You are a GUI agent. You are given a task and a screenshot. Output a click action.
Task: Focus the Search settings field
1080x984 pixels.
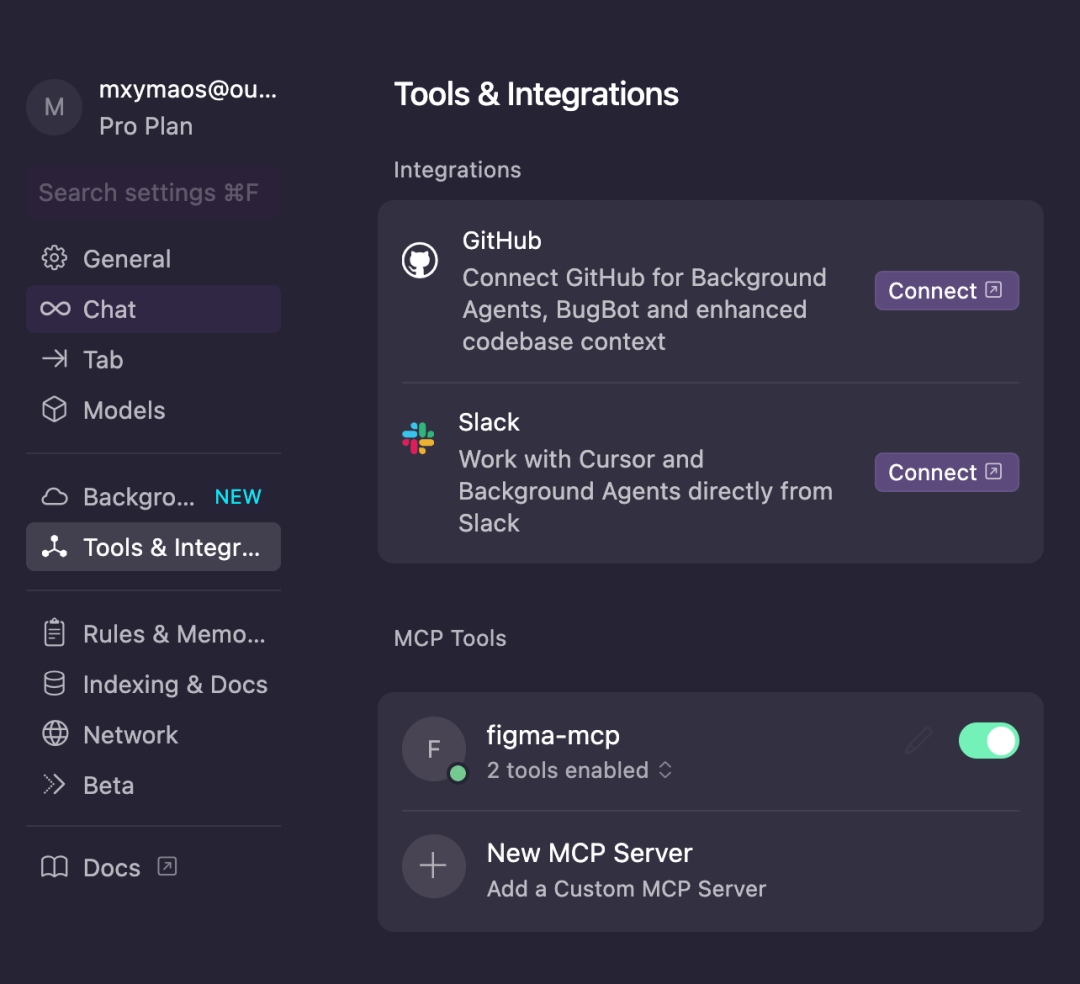(x=154, y=193)
